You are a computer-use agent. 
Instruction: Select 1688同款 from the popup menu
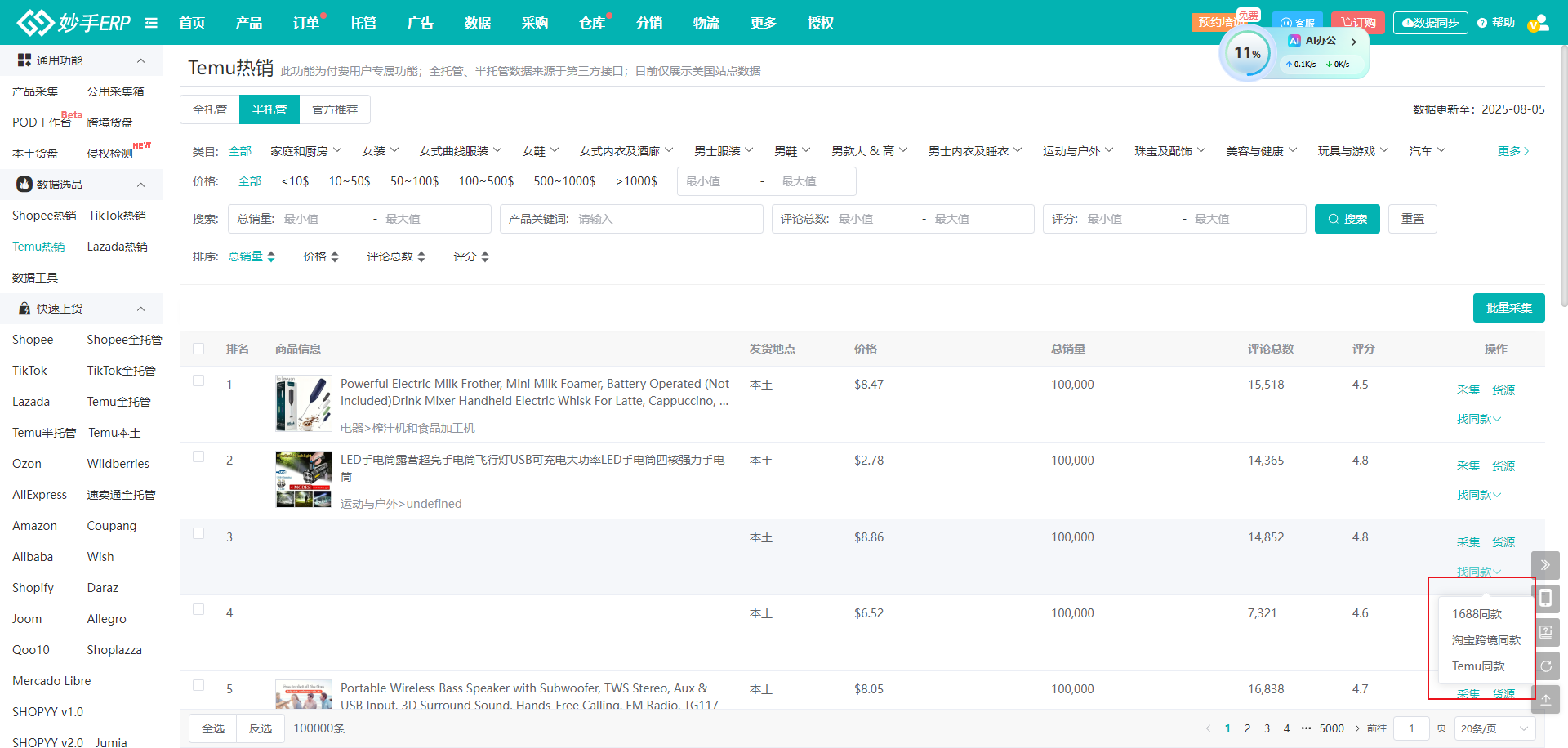1477,614
